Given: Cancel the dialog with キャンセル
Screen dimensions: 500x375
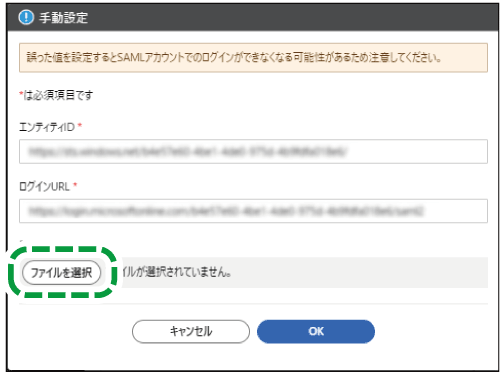Looking at the screenshot, I should tap(191, 331).
